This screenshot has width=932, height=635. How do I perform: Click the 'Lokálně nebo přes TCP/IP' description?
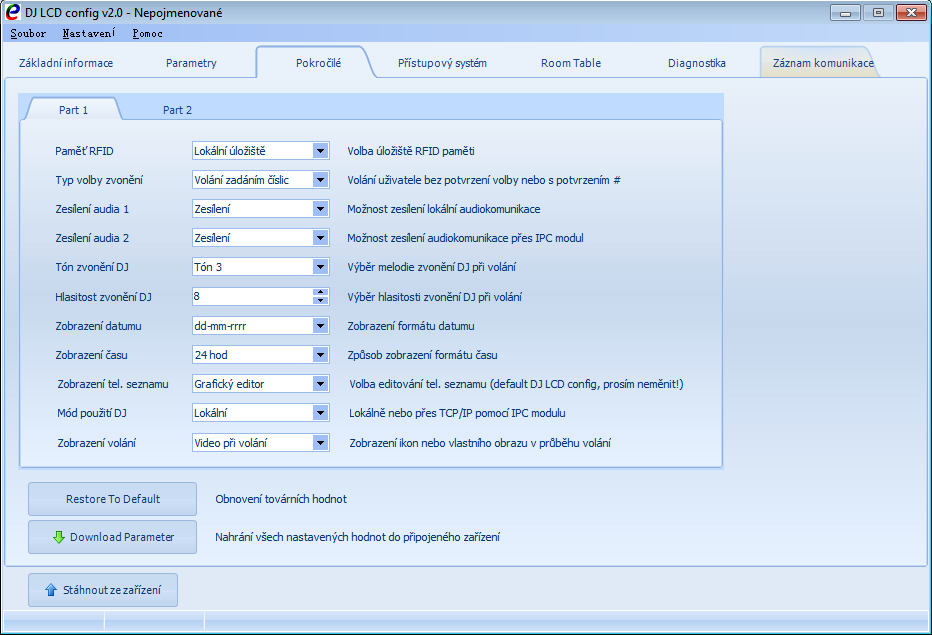click(457, 413)
